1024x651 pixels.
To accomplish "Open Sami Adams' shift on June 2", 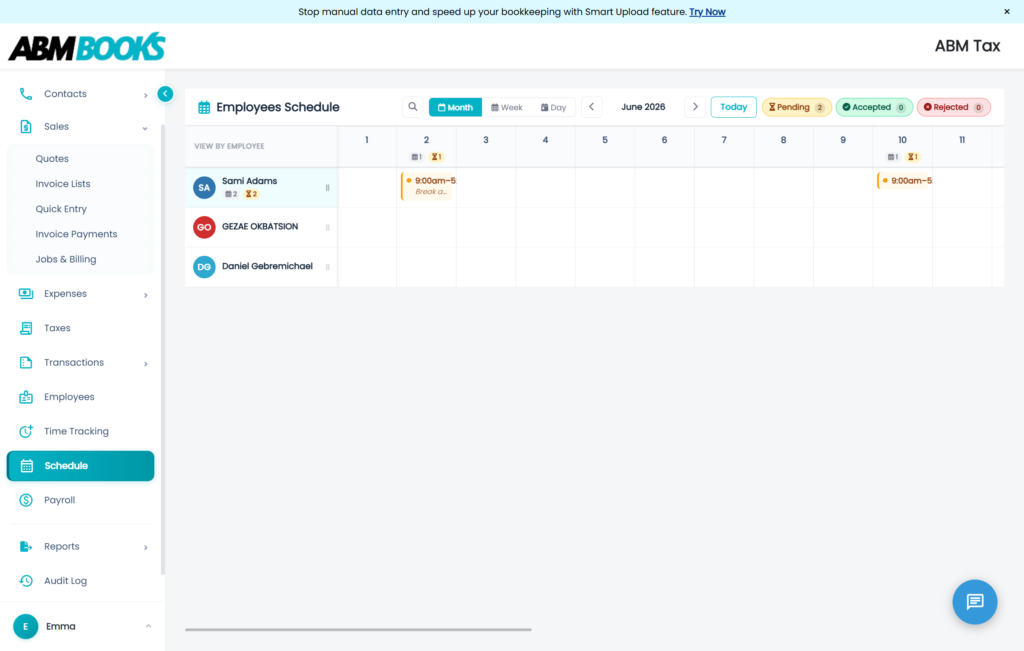I will [x=428, y=186].
